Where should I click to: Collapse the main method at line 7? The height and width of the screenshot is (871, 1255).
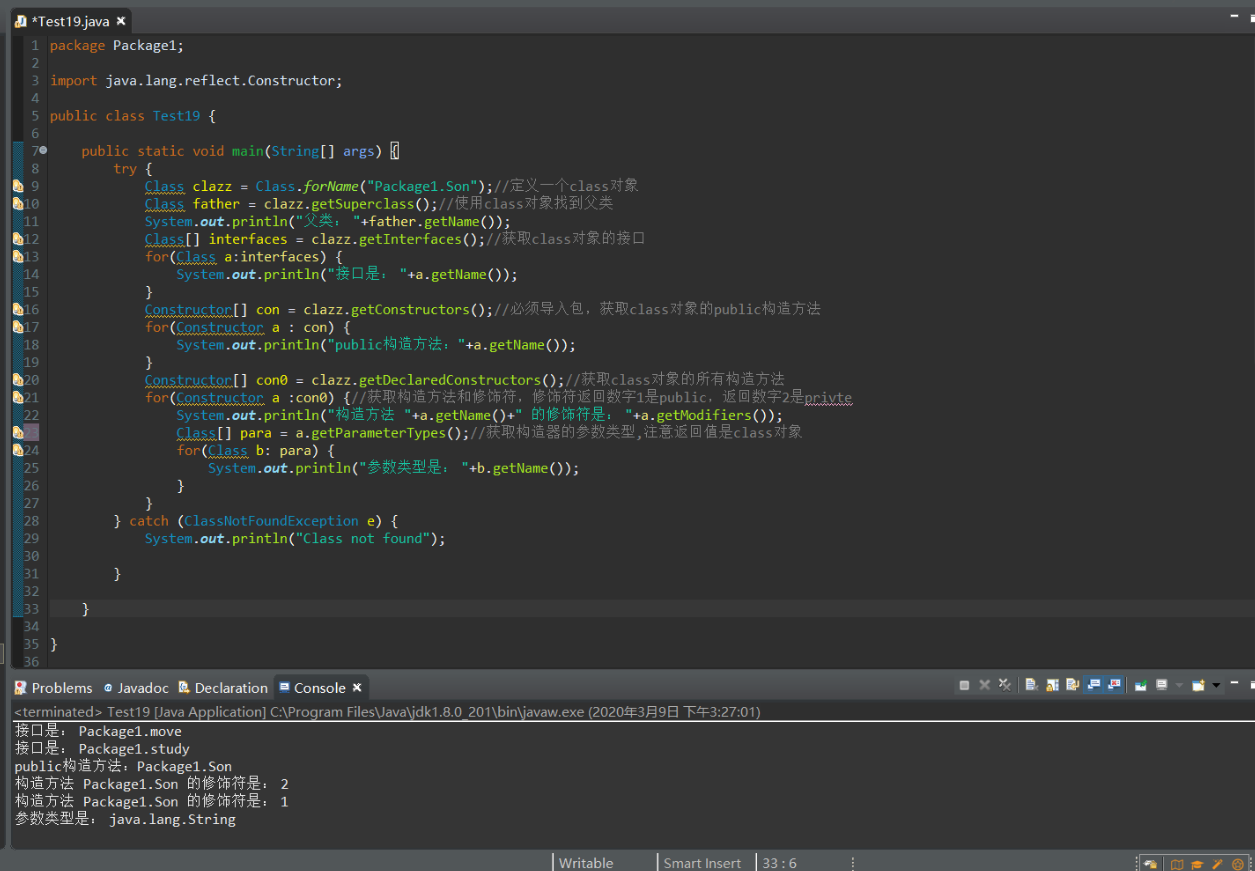43,151
